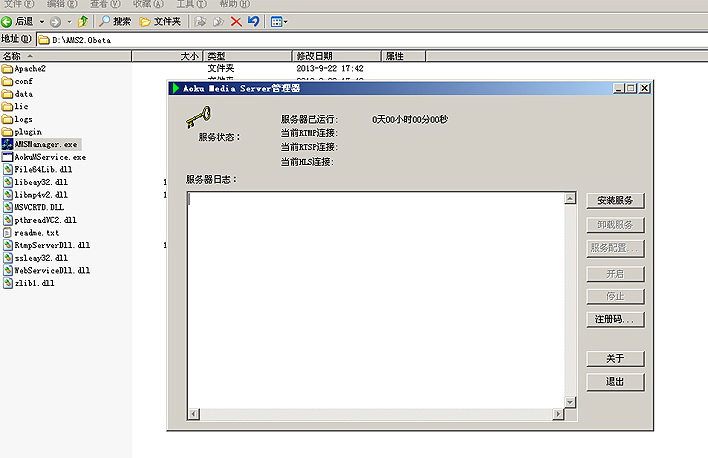Select libmp4v2.dll file

click(35, 195)
